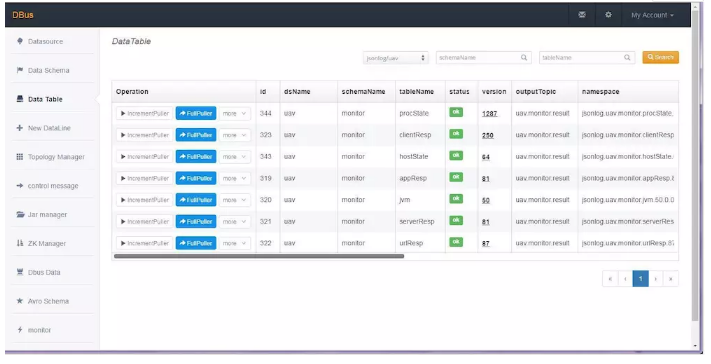The height and width of the screenshot is (364, 711).
Task: Go to next page arrow in pagination
Action: click(656, 279)
